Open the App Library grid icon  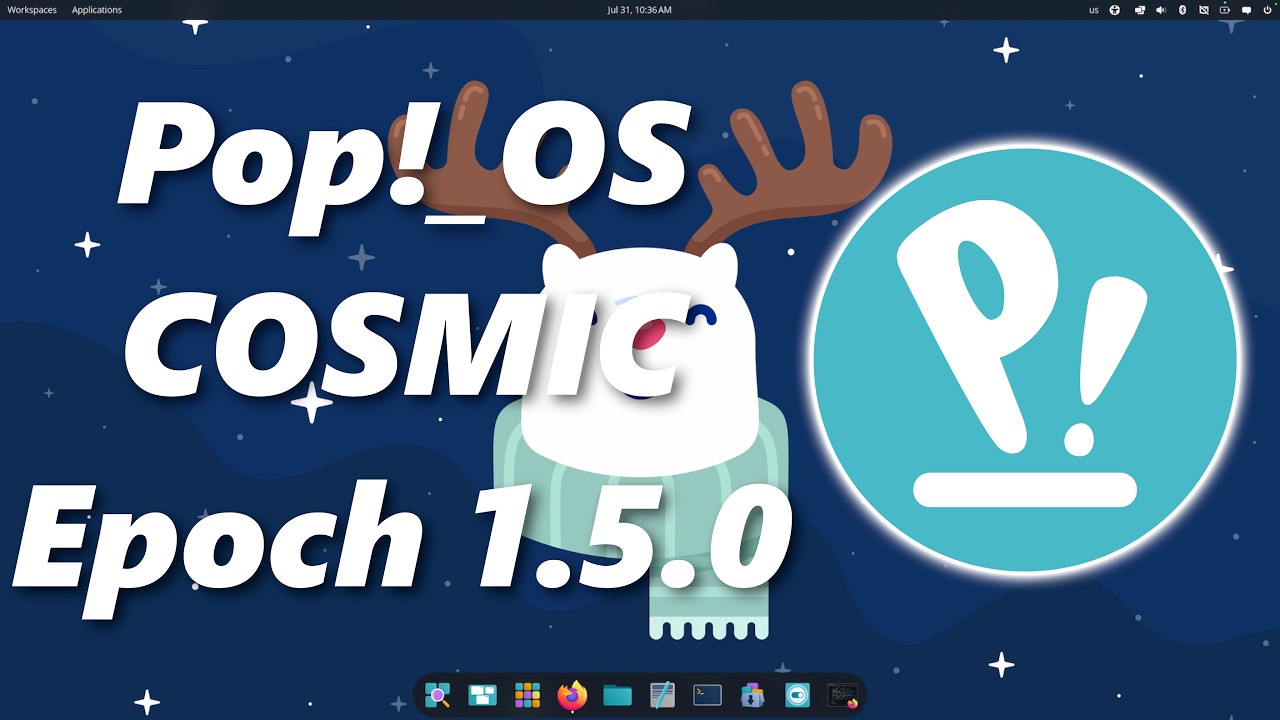[x=527, y=695]
